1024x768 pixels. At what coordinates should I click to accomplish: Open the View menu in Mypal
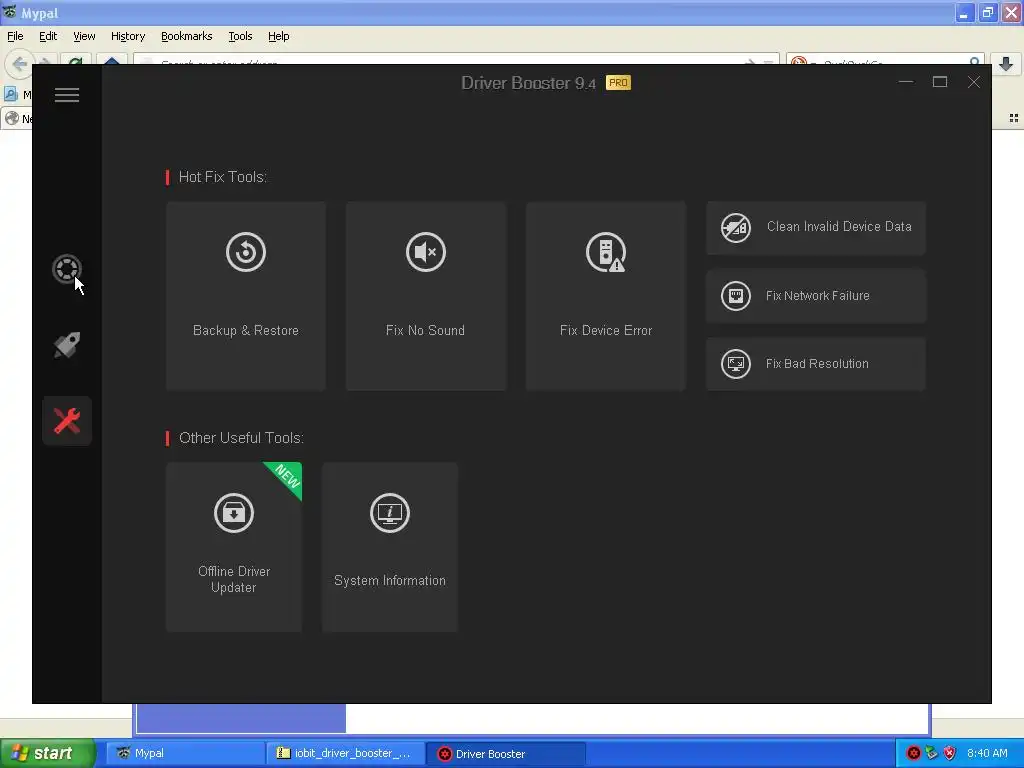click(84, 37)
